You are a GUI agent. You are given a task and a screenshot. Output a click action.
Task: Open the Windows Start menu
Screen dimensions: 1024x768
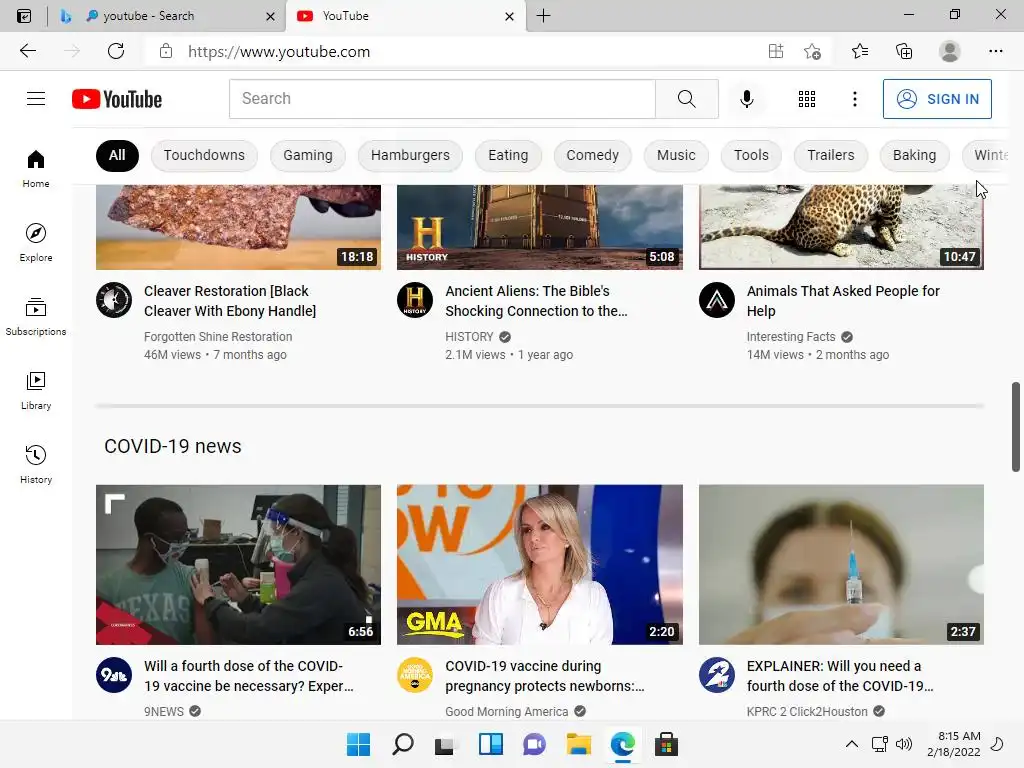click(x=358, y=744)
